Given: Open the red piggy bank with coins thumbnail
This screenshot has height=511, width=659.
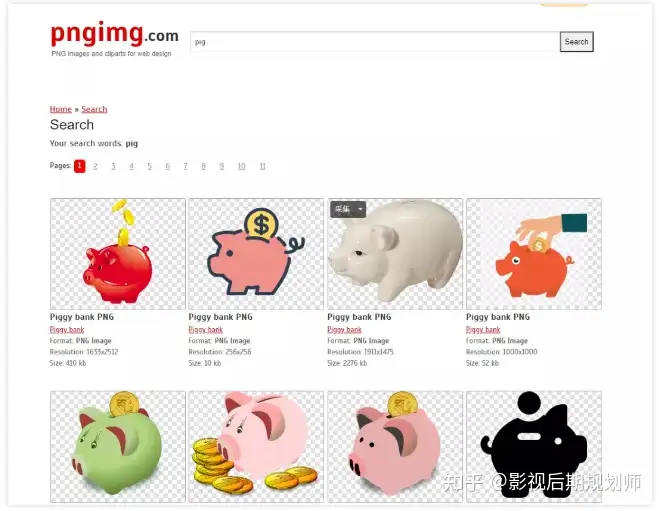Looking at the screenshot, I should [x=118, y=254].
